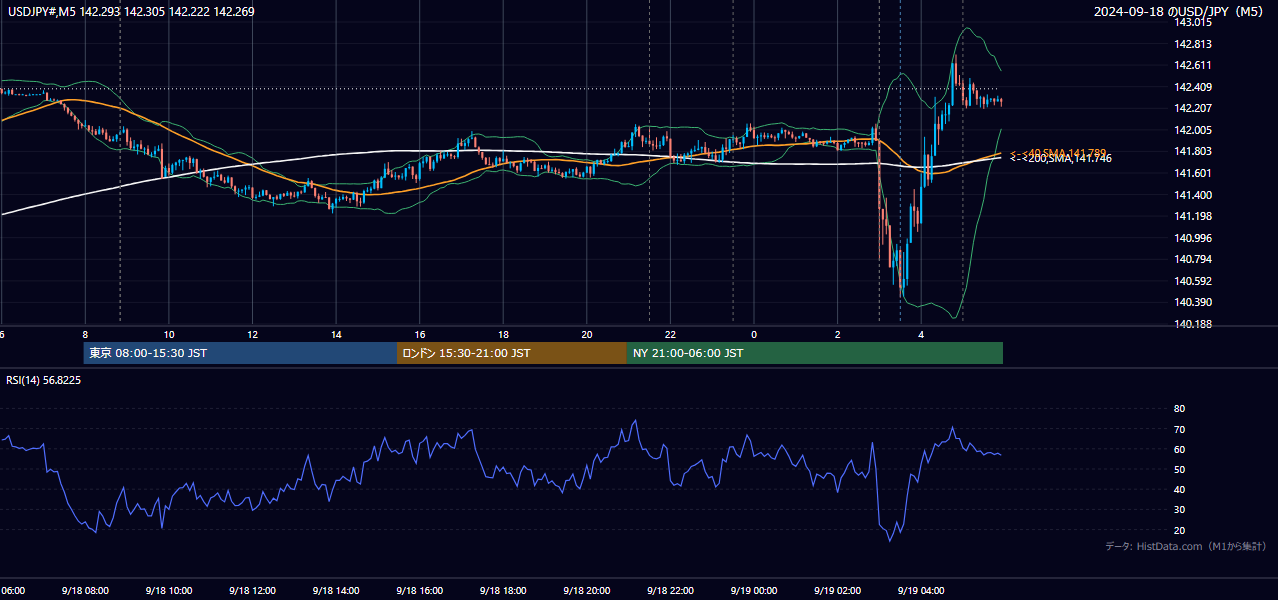Click the 9/19 04:00 time axis label
Image resolution: width=1278 pixels, height=600 pixels.
pos(921,590)
